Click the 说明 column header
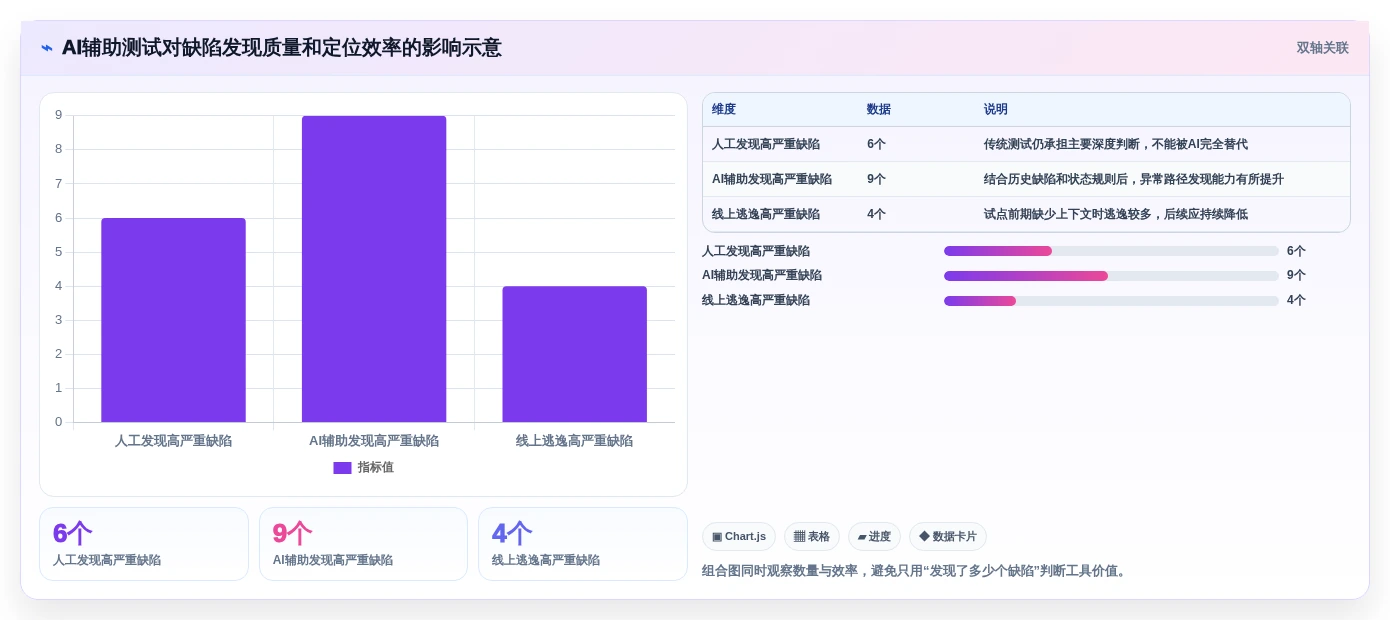 (996, 109)
